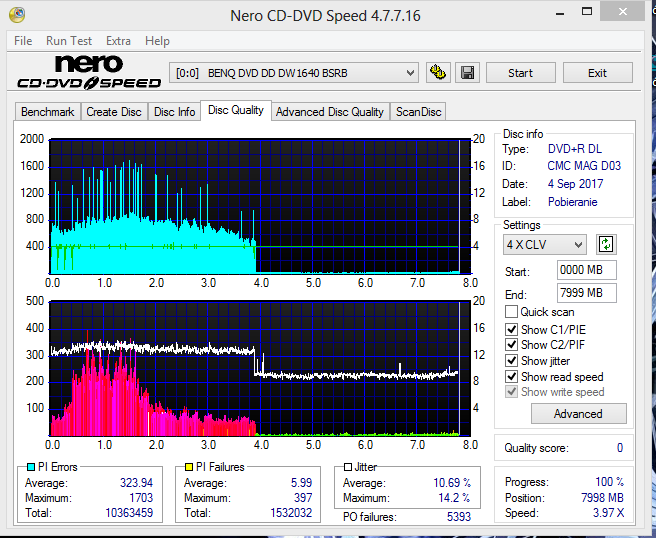656x538 pixels.
Task: Open the Run Test menu
Action: point(69,41)
